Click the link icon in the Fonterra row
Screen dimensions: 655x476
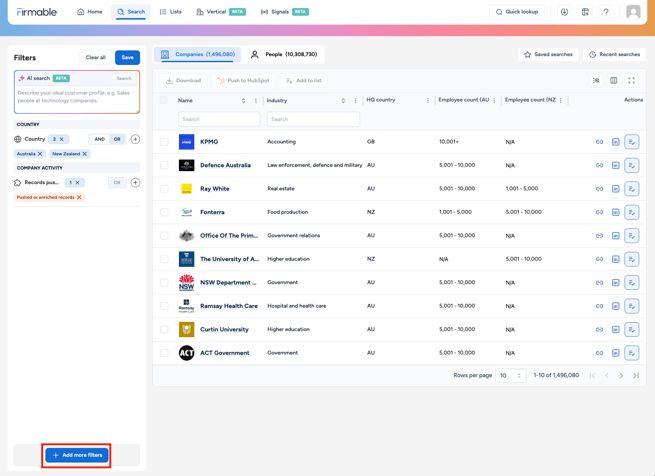point(599,212)
